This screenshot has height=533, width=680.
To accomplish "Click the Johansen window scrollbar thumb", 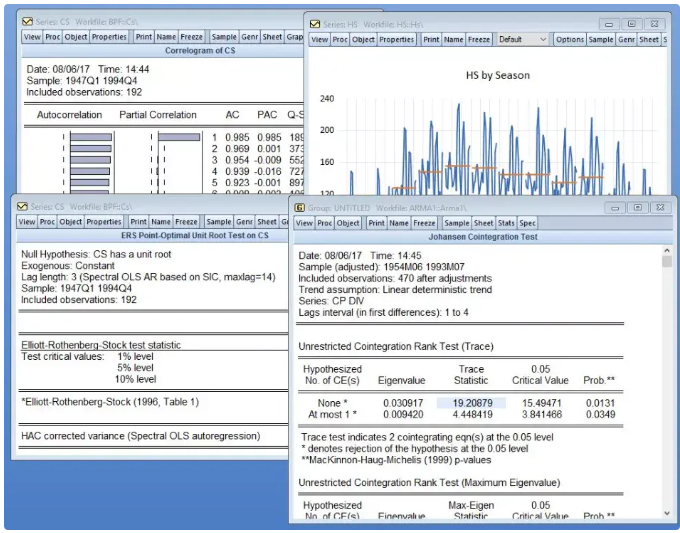I will (x=667, y=262).
